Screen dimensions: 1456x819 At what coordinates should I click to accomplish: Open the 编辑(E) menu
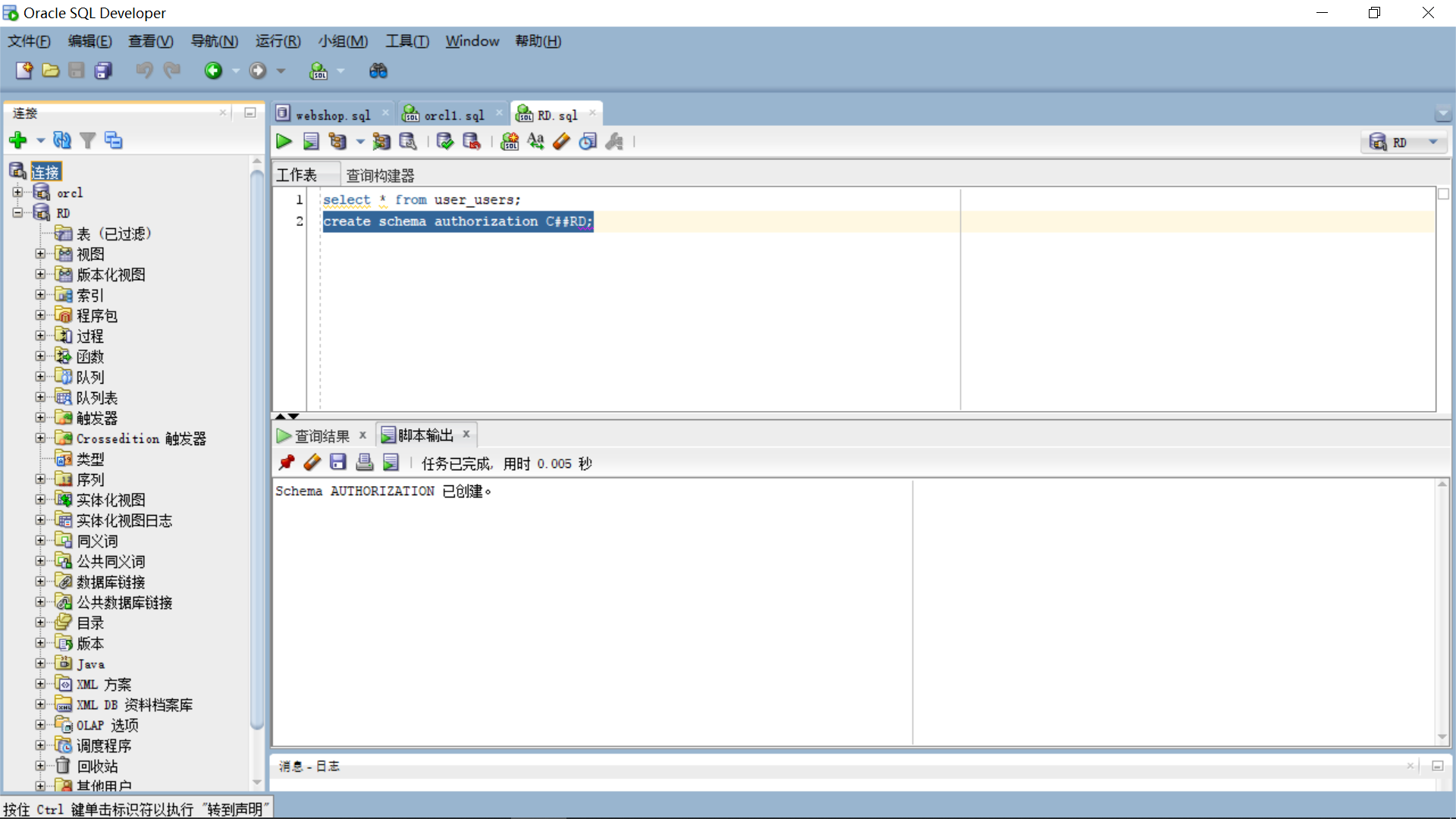tap(89, 41)
